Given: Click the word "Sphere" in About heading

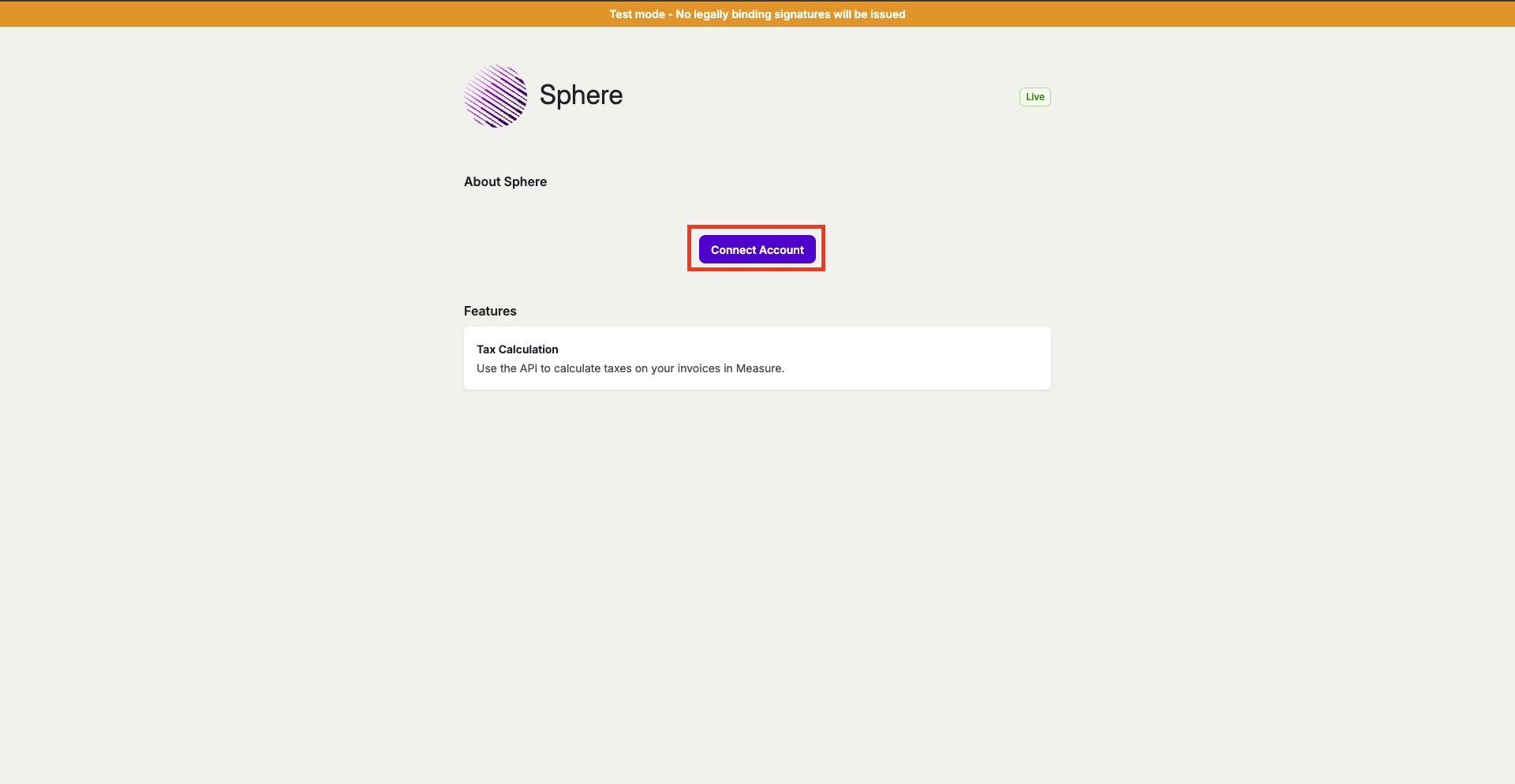Looking at the screenshot, I should (x=526, y=181).
